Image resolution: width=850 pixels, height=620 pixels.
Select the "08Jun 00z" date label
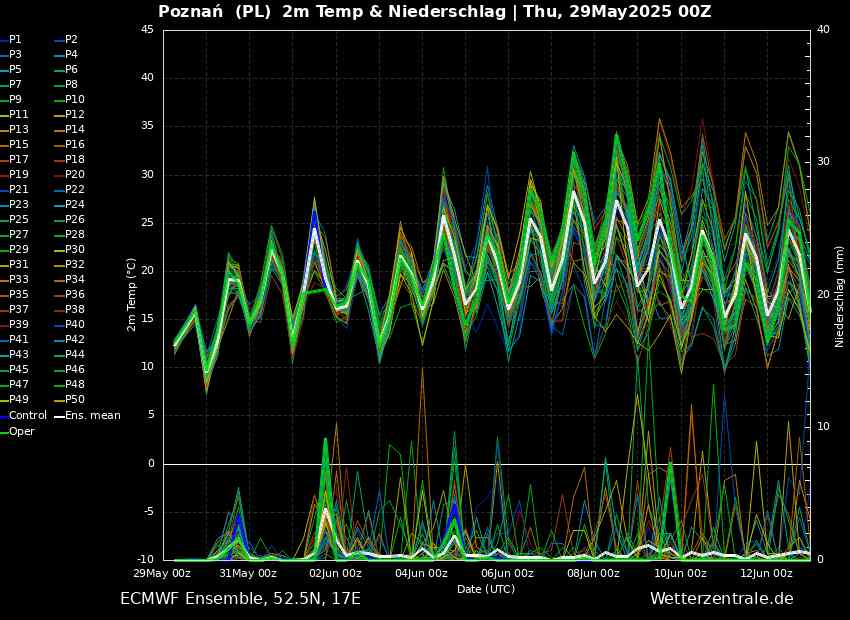593,573
